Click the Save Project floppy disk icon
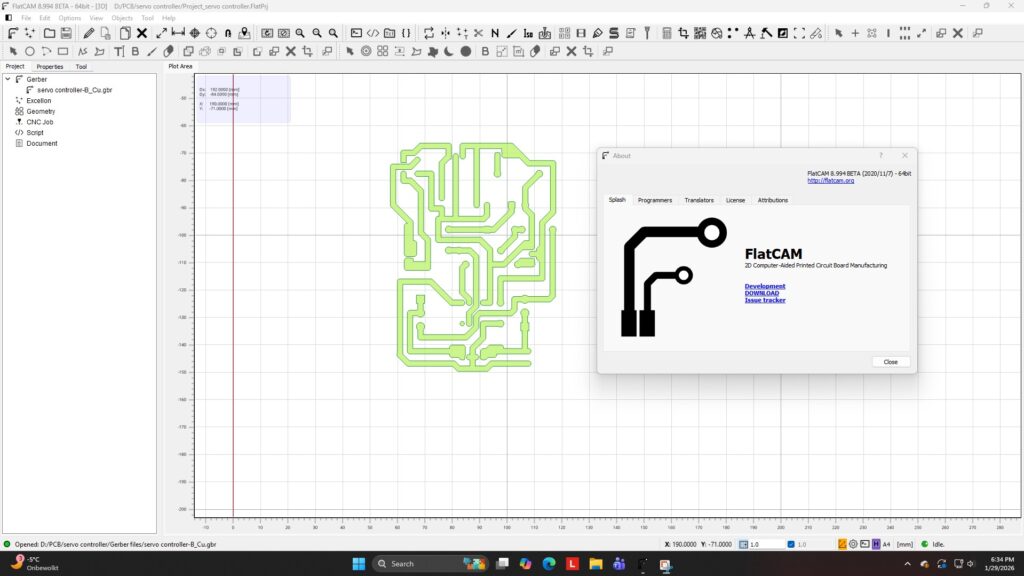Screen dimensions: 1024x576 [x=65, y=33]
